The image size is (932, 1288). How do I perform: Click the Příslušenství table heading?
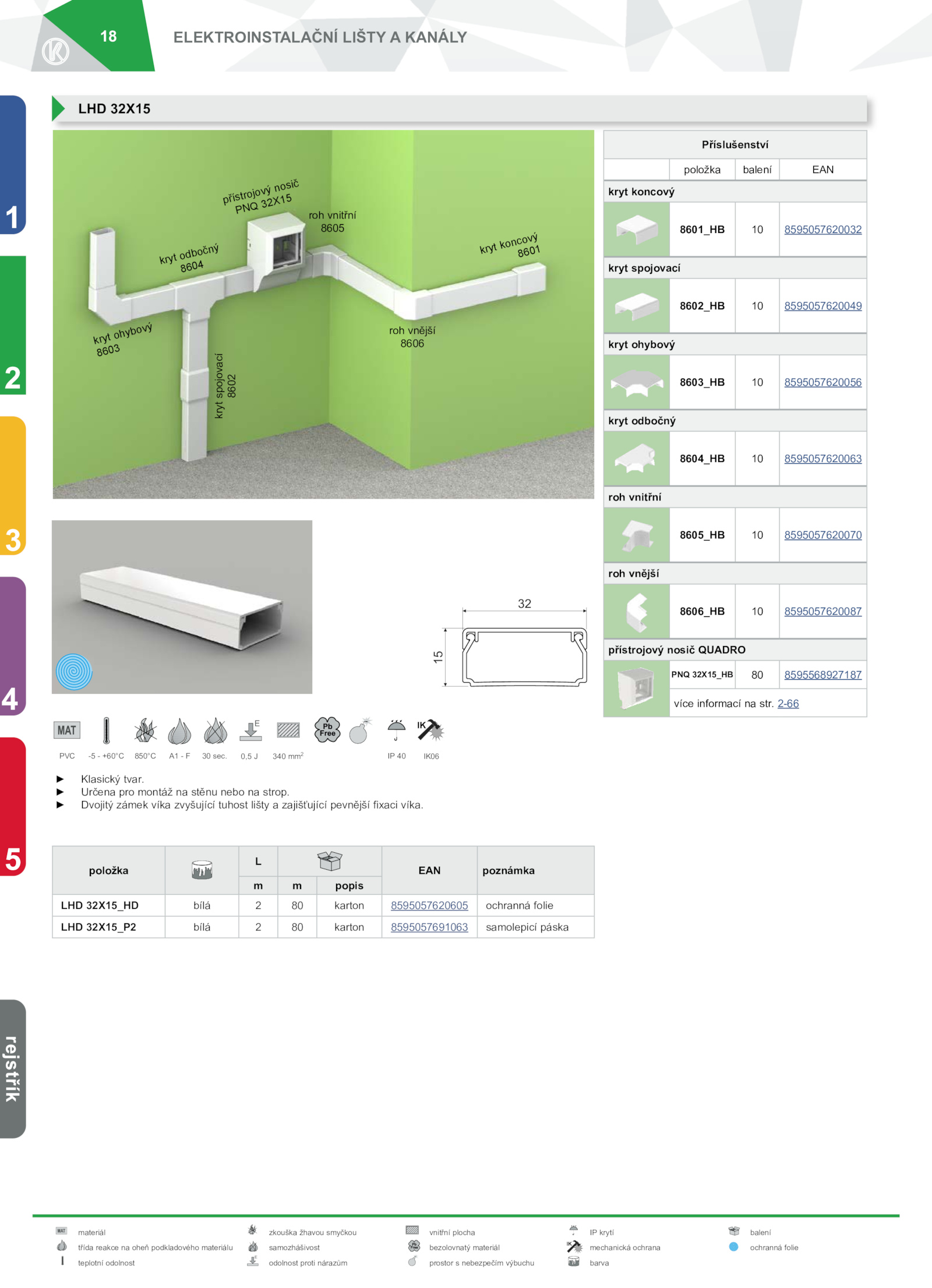click(x=735, y=144)
